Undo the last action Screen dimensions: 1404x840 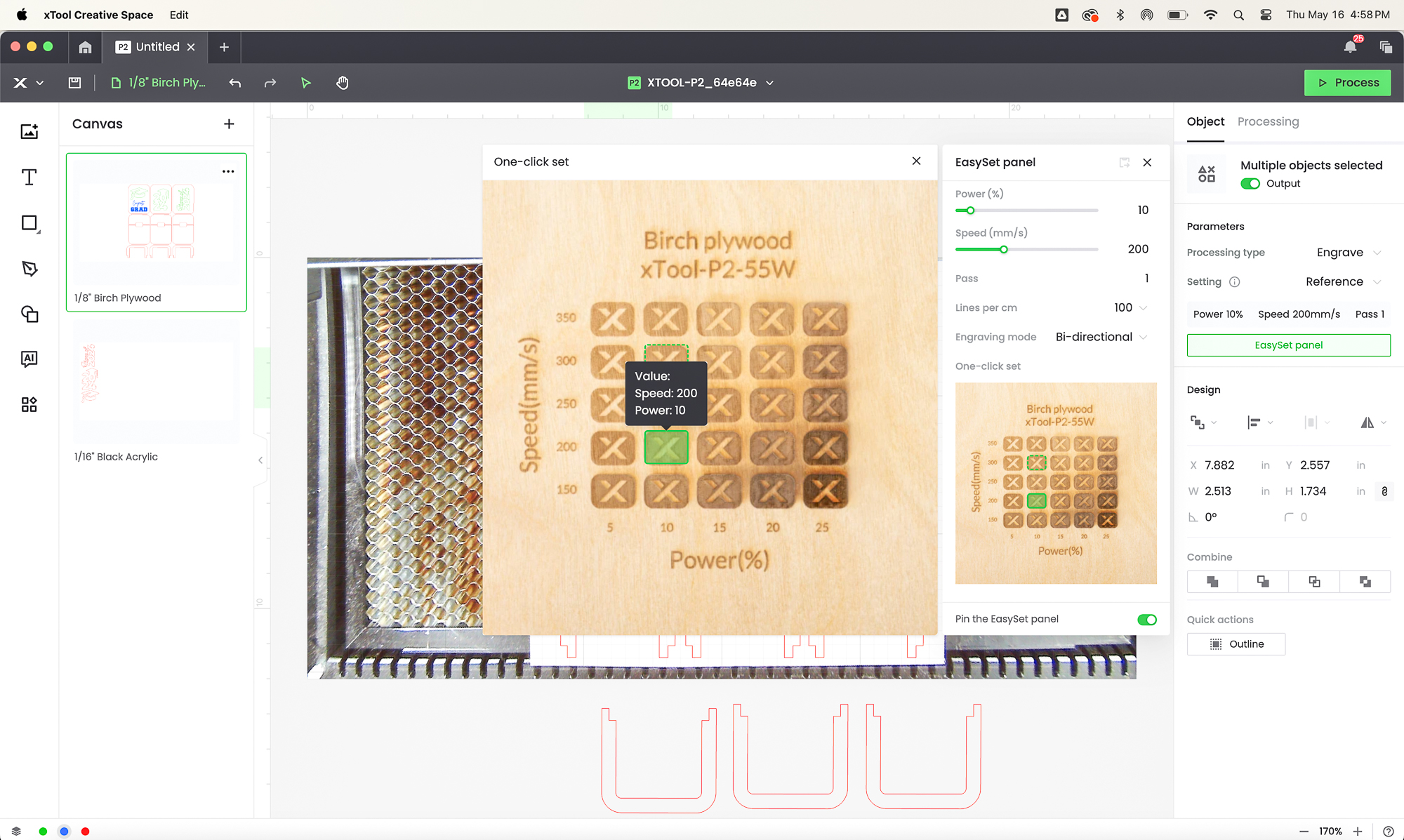click(x=235, y=83)
